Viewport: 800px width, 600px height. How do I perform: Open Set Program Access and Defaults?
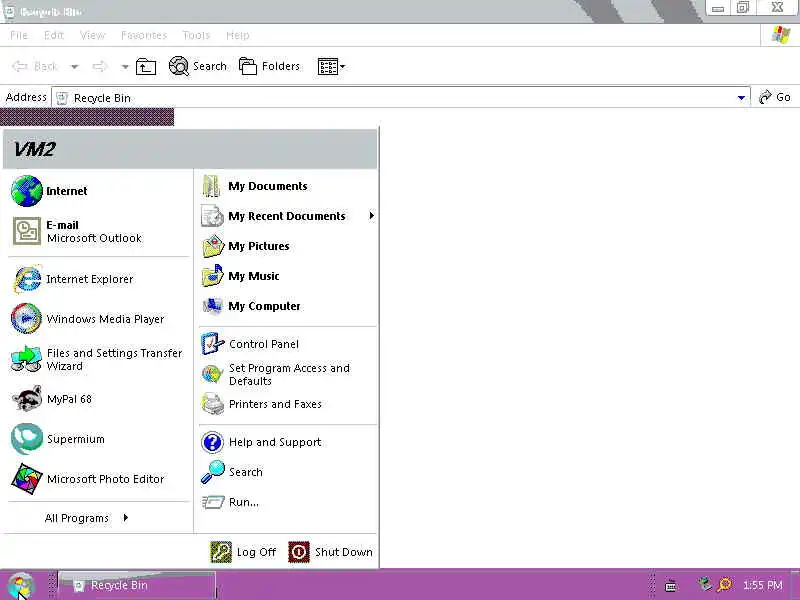(x=288, y=374)
